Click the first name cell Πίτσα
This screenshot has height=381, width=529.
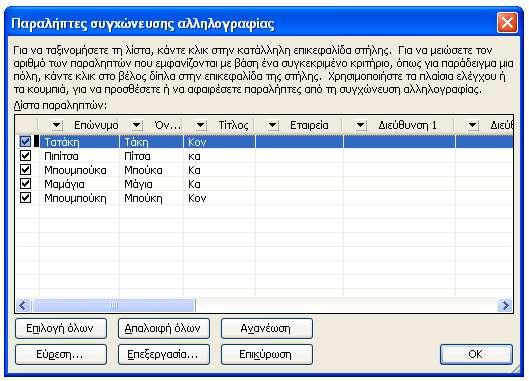151,156
